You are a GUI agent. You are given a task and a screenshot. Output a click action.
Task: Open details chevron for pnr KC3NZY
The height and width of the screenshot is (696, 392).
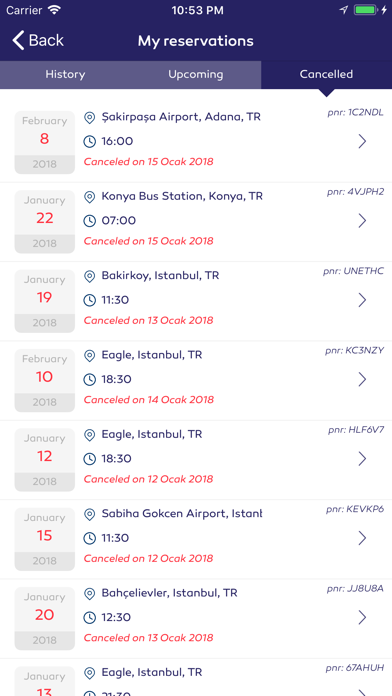click(362, 380)
